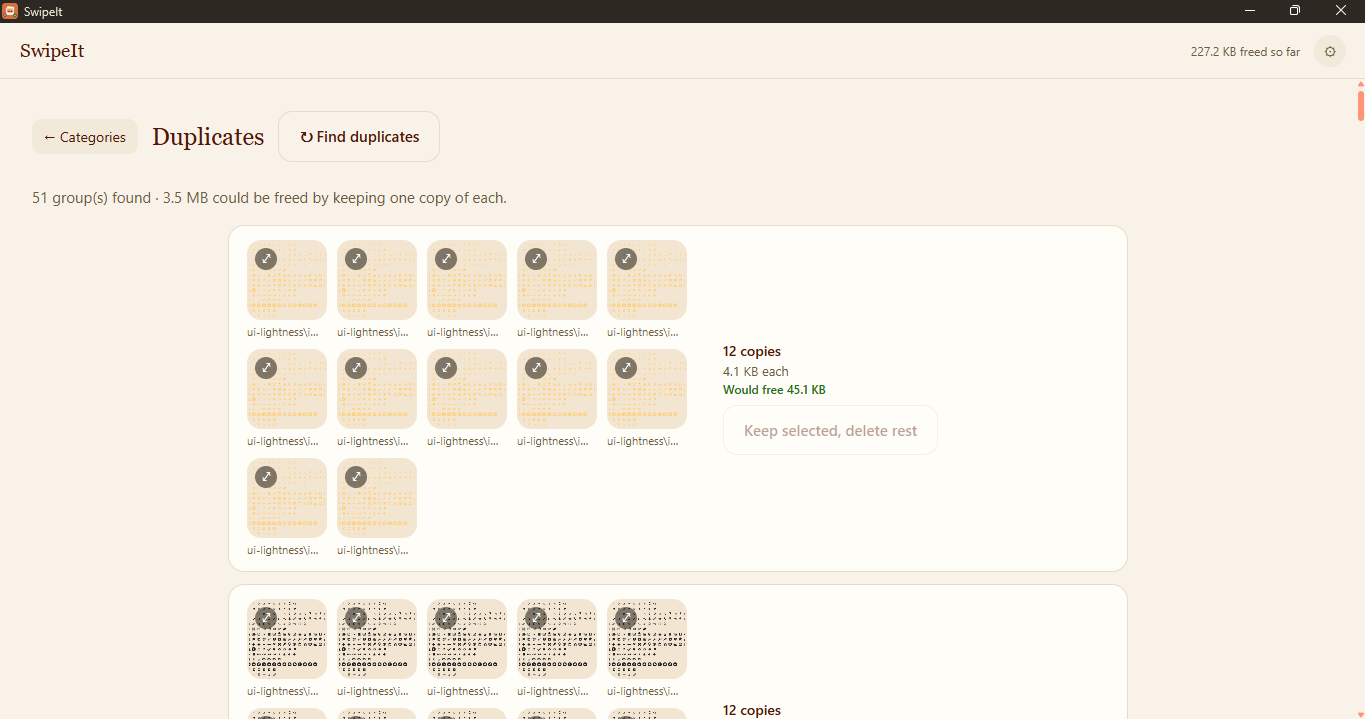The width and height of the screenshot is (1365, 719).
Task: Expand fourth orange thumbnail in top row
Action: click(x=536, y=259)
